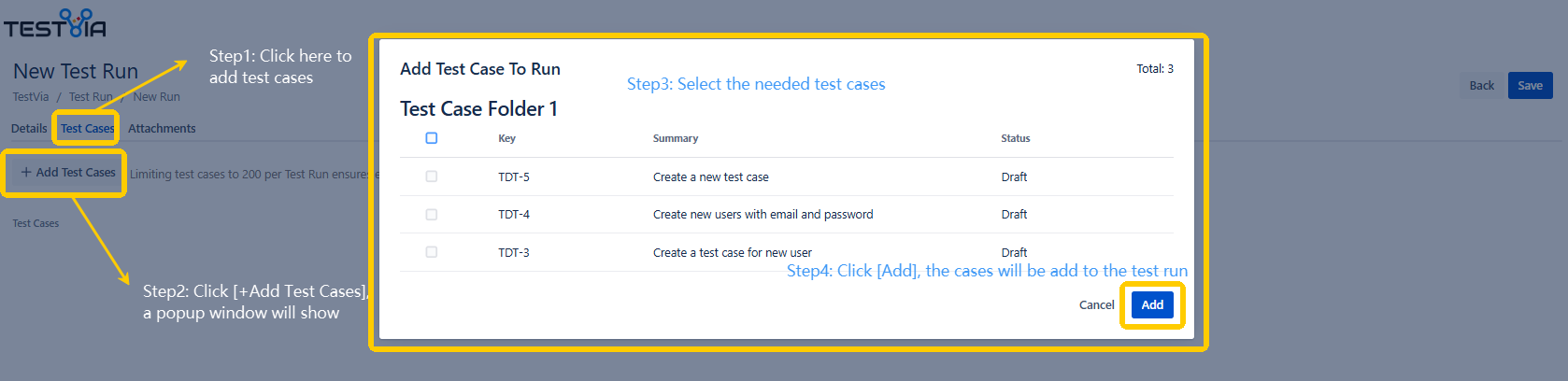Click Add to confirm the selected cases

click(1152, 305)
